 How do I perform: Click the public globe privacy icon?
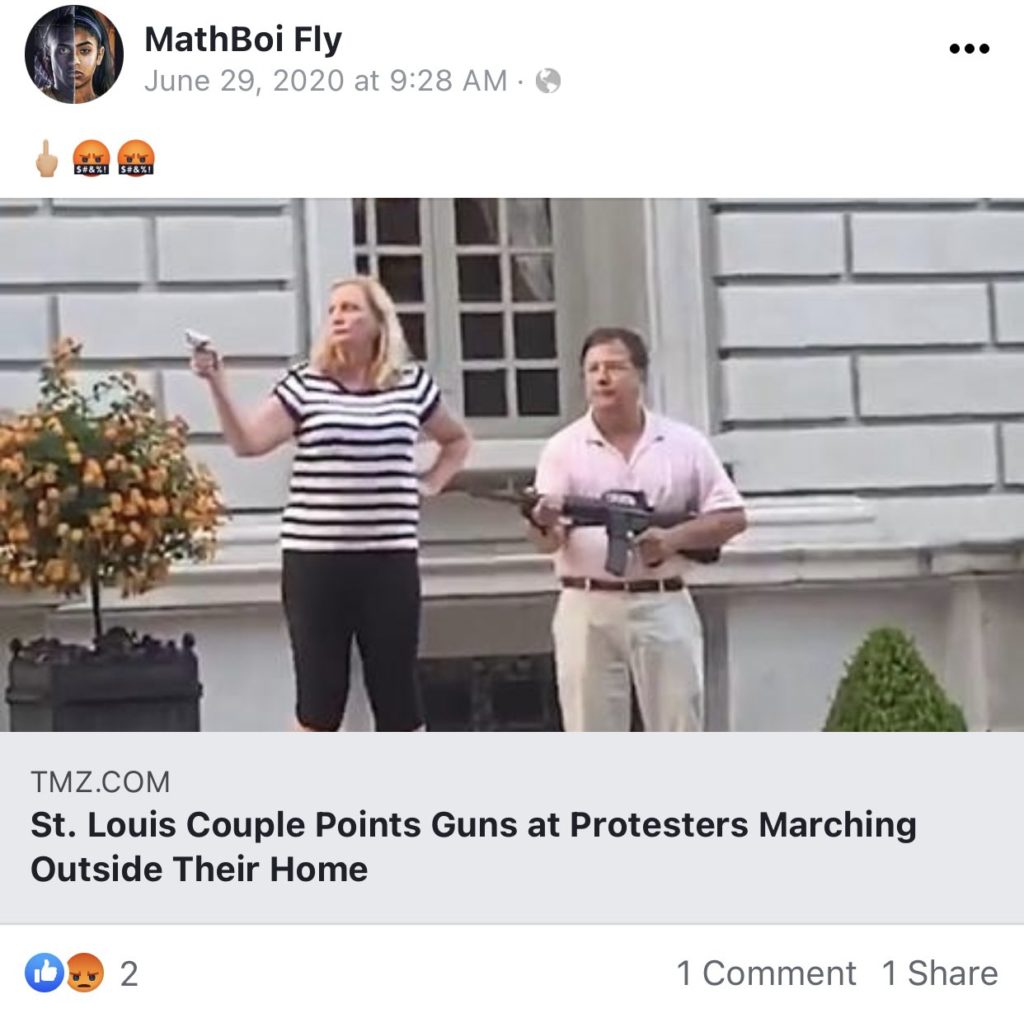point(548,81)
